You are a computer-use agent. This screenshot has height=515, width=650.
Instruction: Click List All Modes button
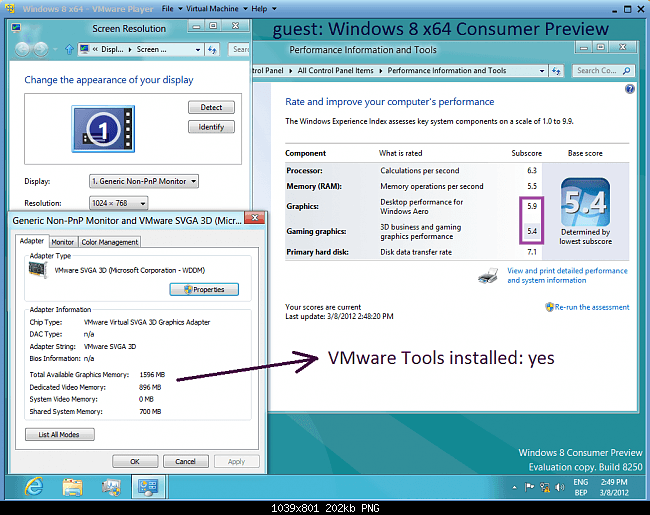coord(59,435)
